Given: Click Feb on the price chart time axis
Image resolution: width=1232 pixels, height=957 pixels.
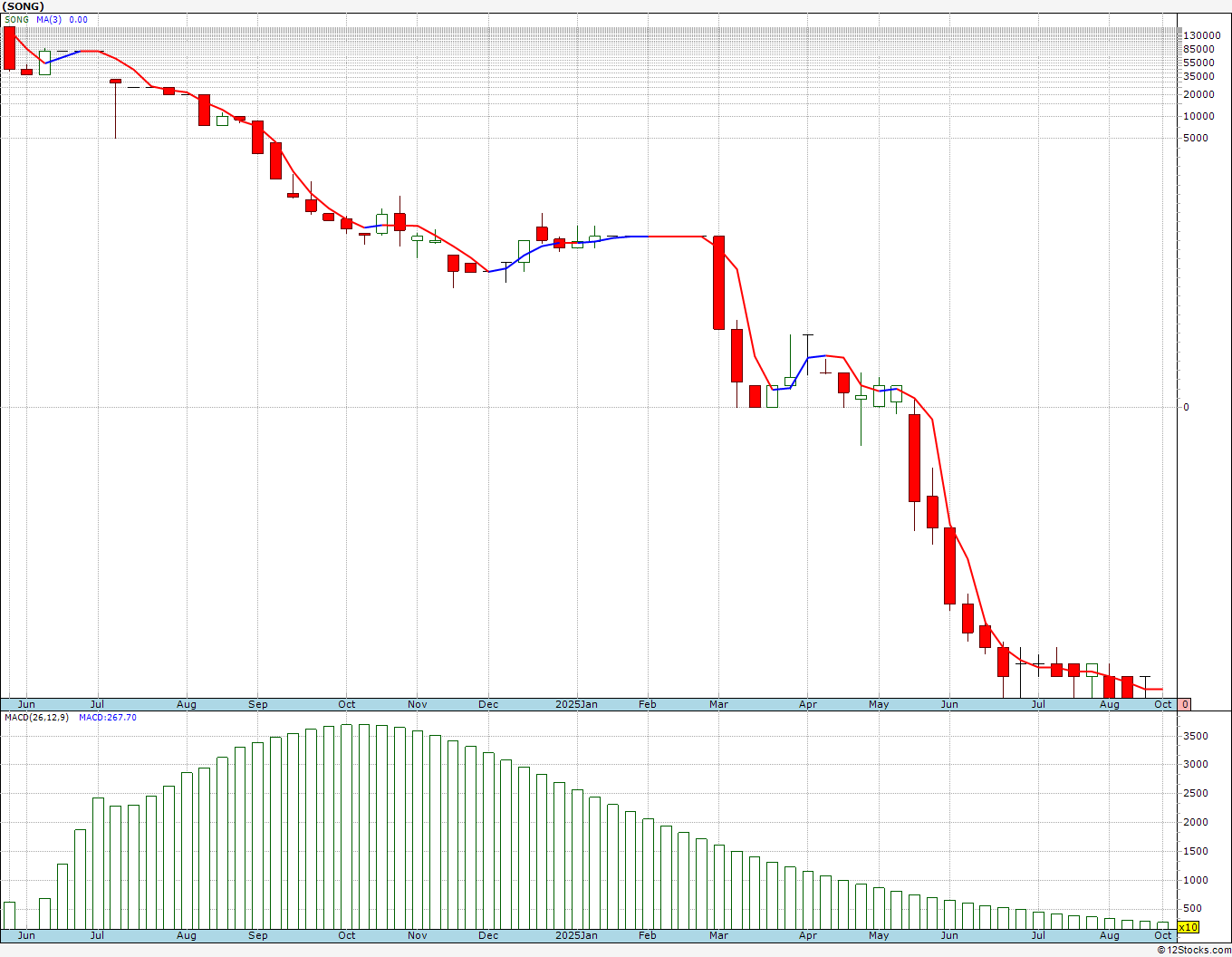Looking at the screenshot, I should pos(648,704).
